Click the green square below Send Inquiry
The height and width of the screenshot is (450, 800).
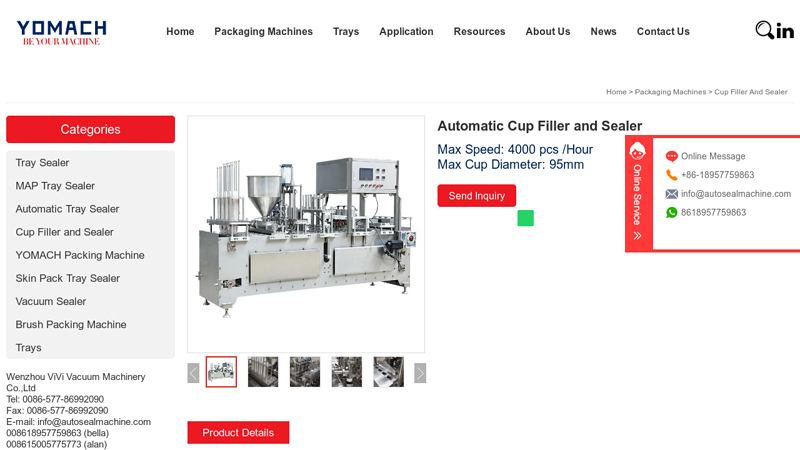tap(526, 218)
